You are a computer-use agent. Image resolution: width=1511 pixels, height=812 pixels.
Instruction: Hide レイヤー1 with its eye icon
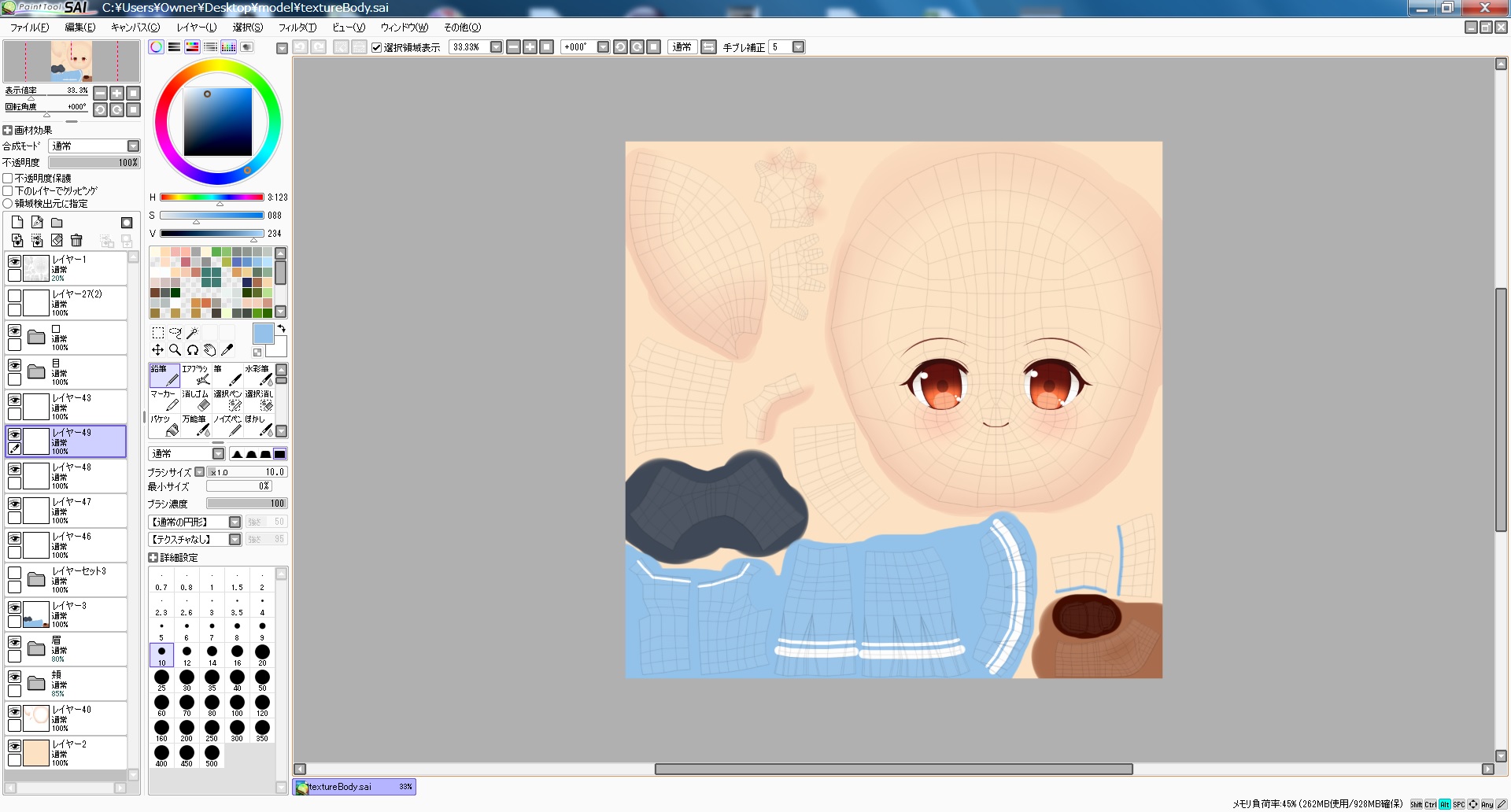(14, 261)
